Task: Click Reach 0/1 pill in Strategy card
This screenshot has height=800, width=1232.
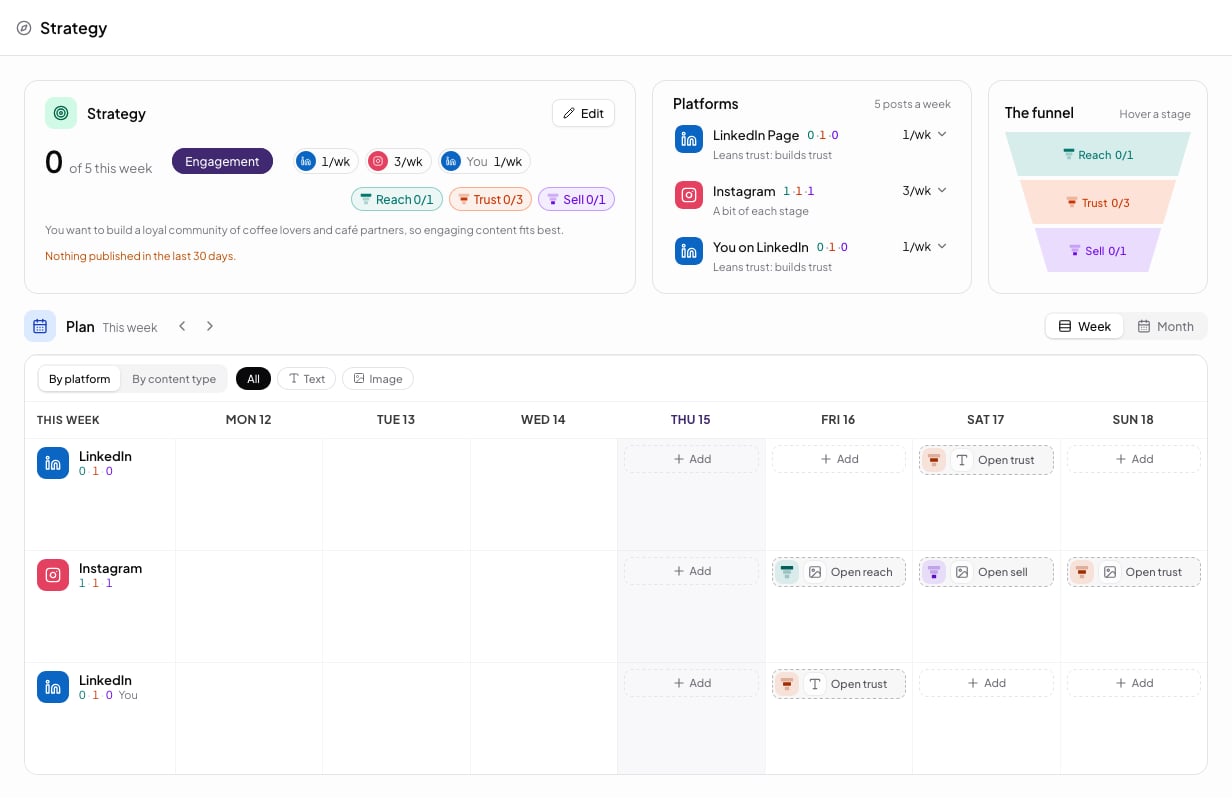Action: [397, 199]
